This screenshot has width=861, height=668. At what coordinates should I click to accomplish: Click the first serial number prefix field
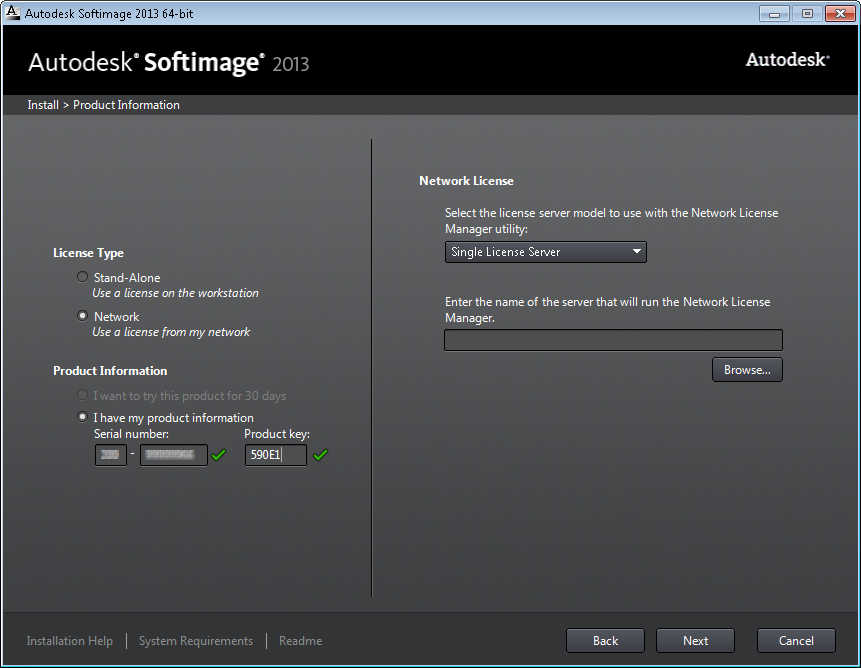pos(110,455)
